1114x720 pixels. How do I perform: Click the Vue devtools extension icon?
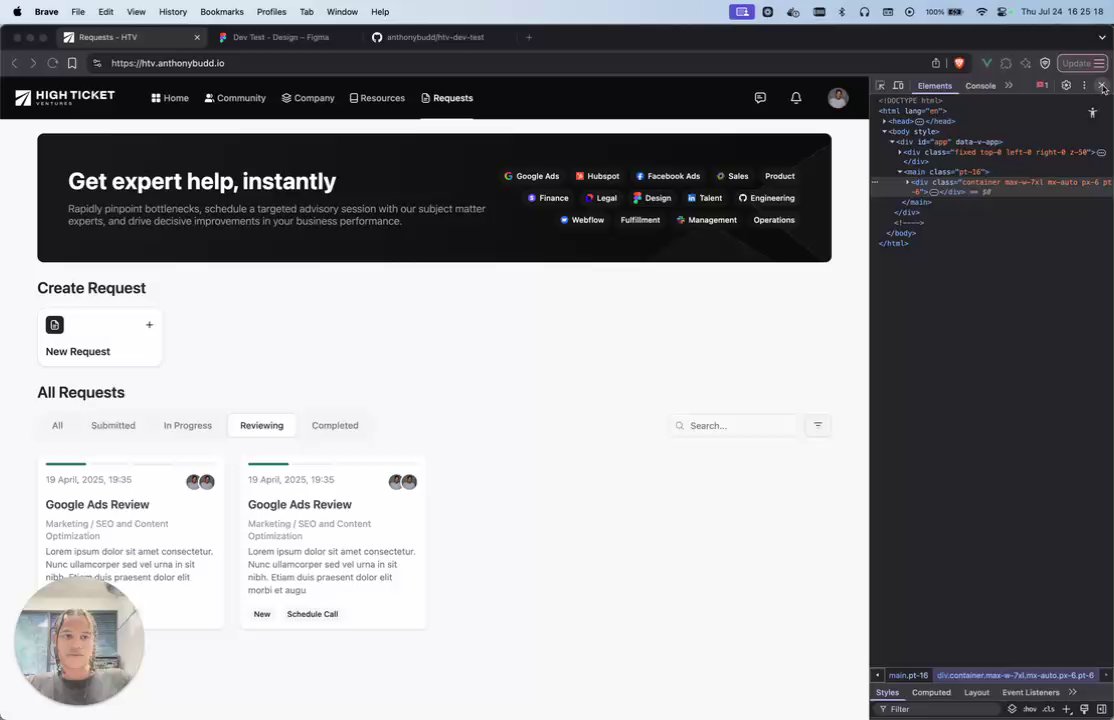pos(987,63)
